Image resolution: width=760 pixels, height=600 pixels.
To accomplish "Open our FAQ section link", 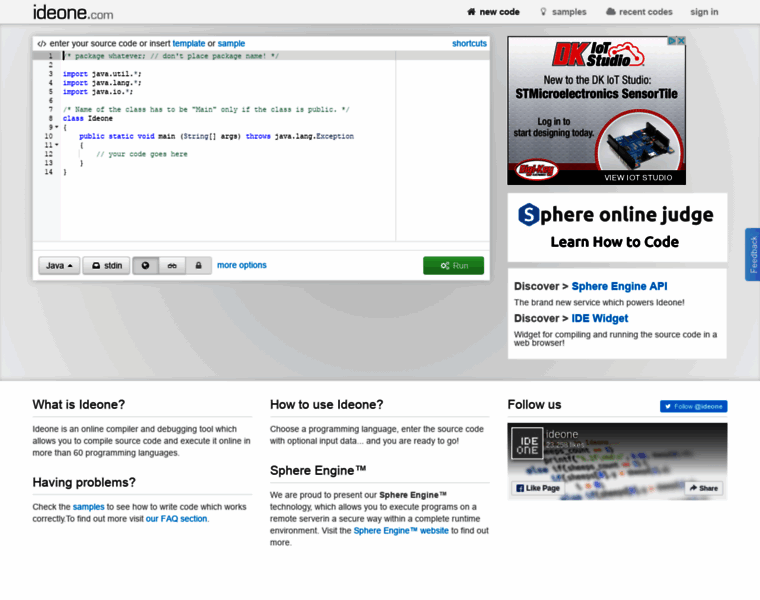I will (176, 519).
